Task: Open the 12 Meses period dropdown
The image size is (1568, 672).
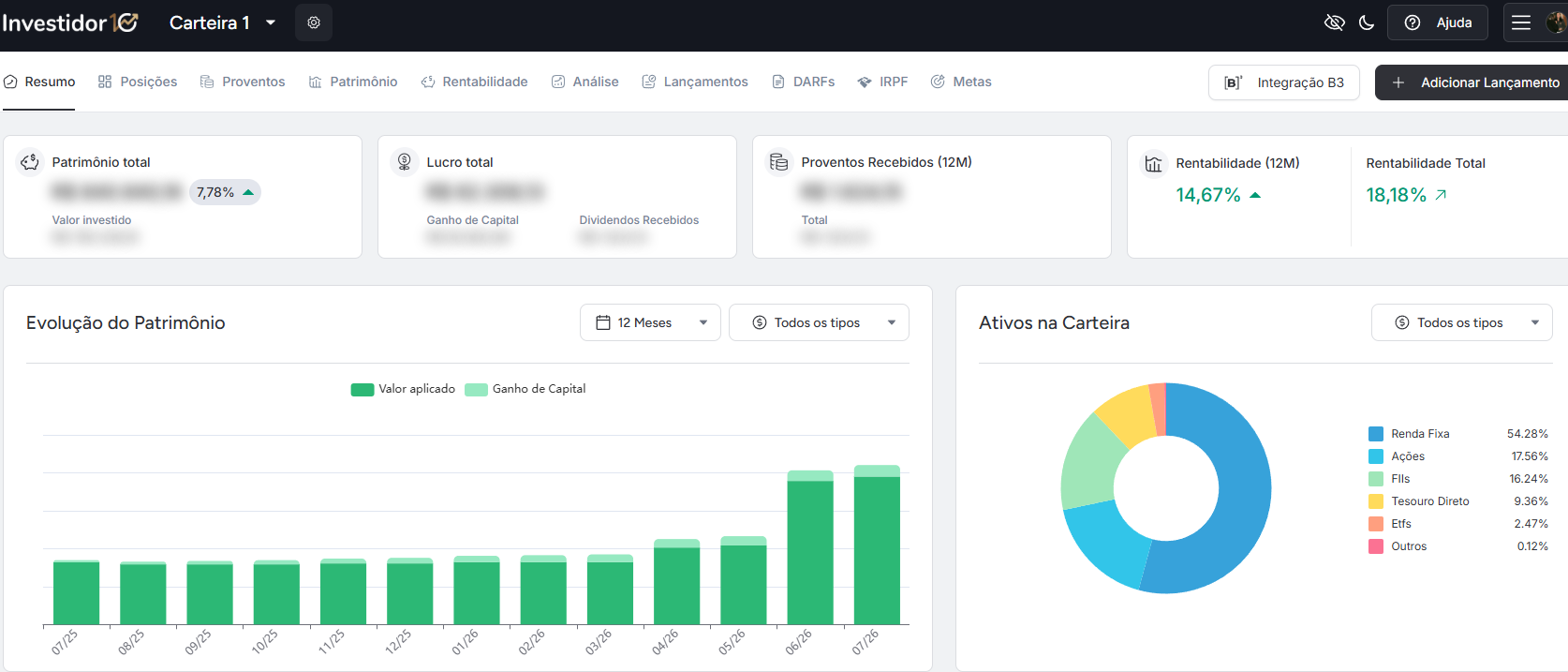Action: [650, 322]
